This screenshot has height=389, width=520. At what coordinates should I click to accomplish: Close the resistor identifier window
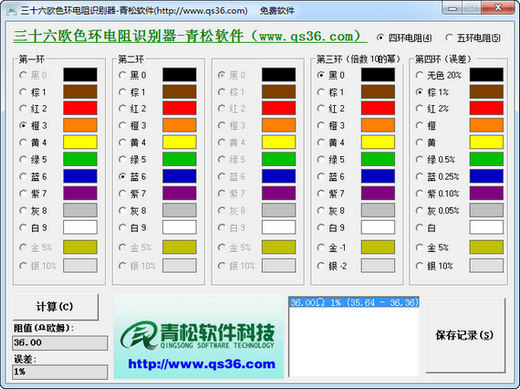pyautogui.click(x=498, y=8)
